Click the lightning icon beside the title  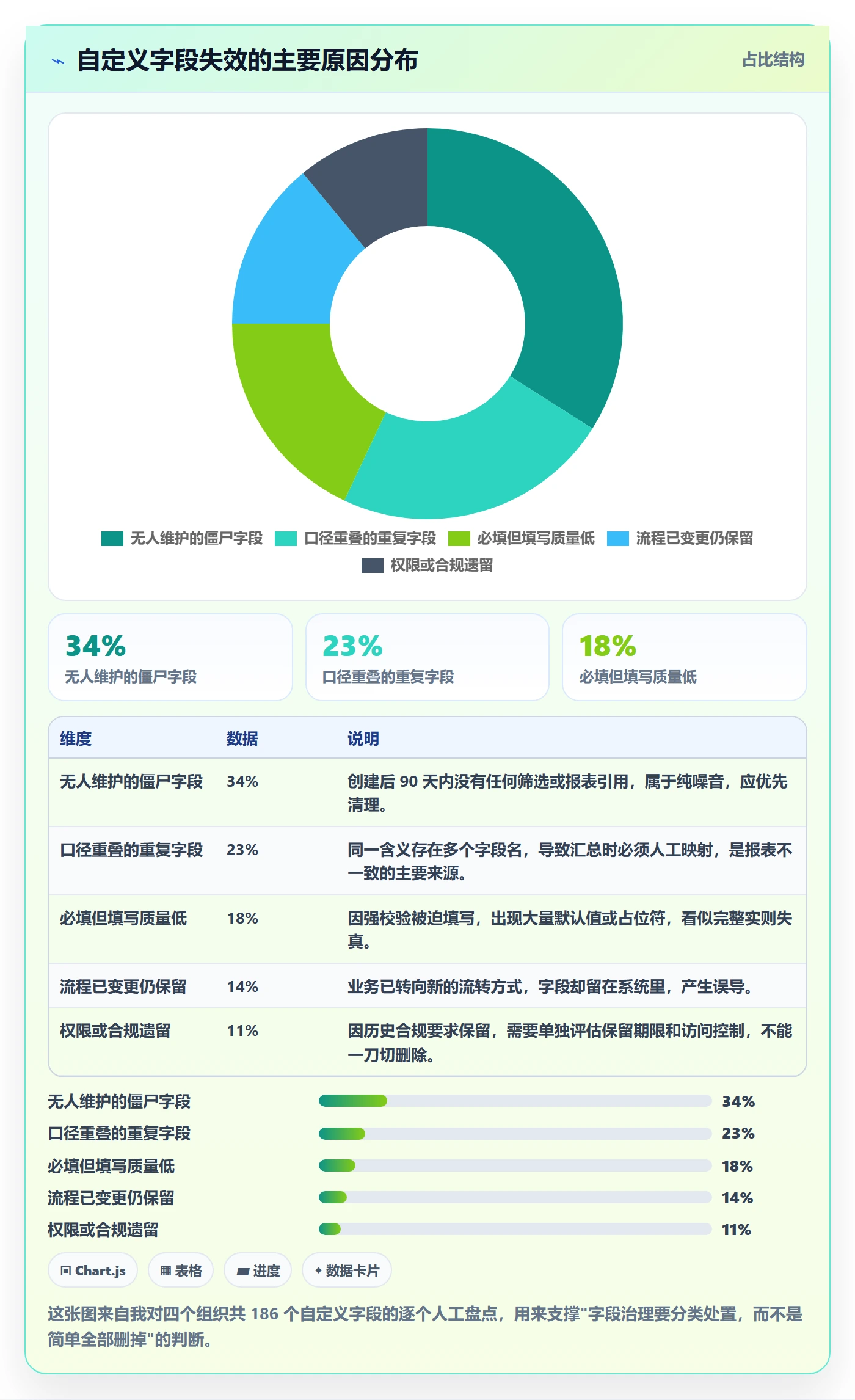[58, 61]
